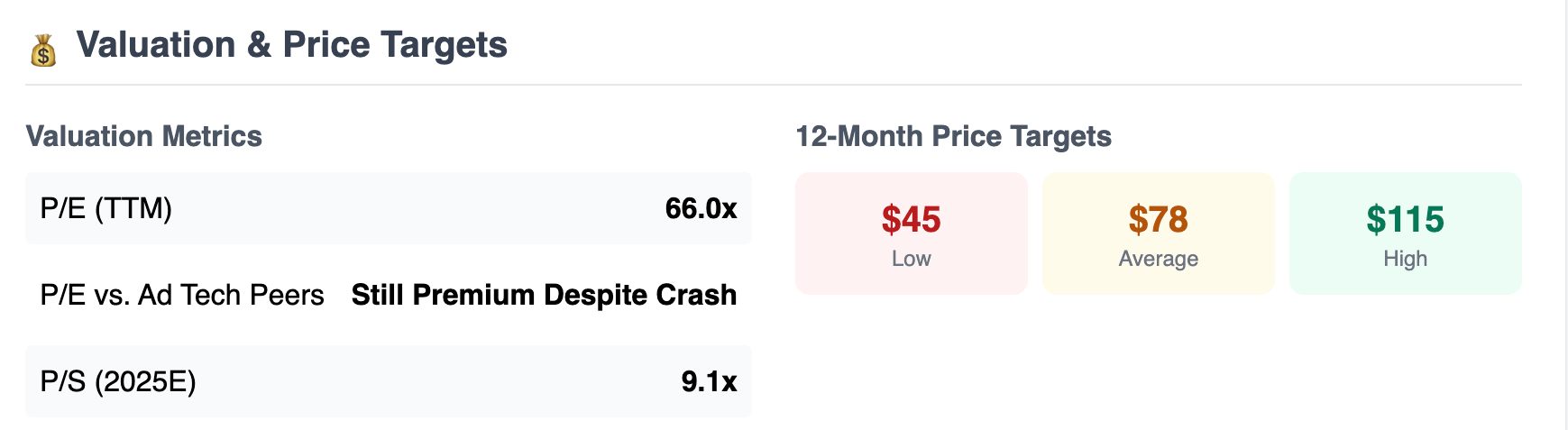Select the yellow Average price target card
The width and height of the screenshot is (1568, 430).
pos(1159,233)
